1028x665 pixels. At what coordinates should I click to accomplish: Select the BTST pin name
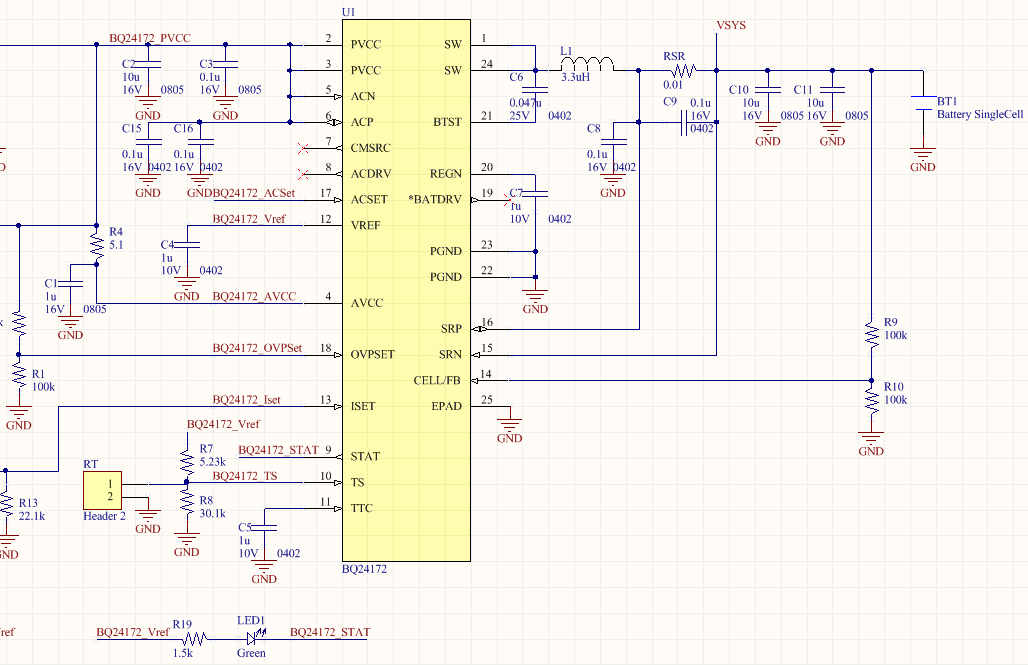448,122
